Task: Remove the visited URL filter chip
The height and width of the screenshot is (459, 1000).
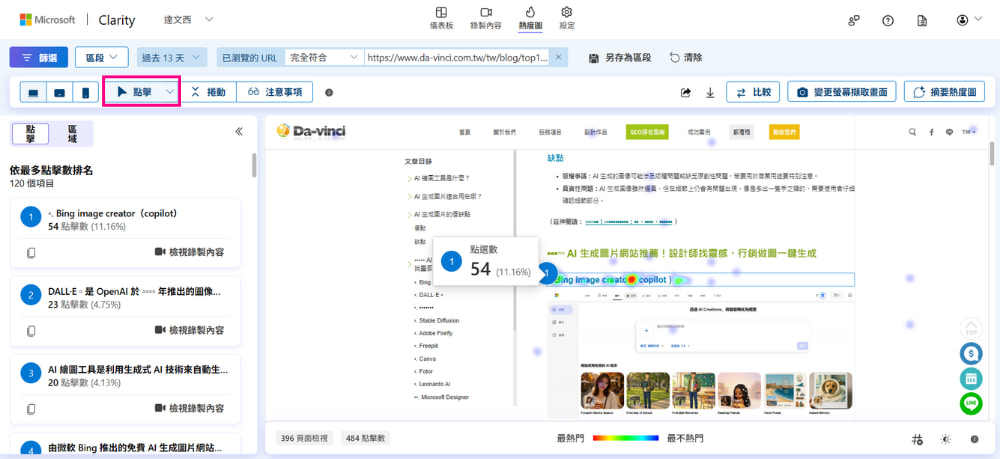Action: tap(559, 57)
